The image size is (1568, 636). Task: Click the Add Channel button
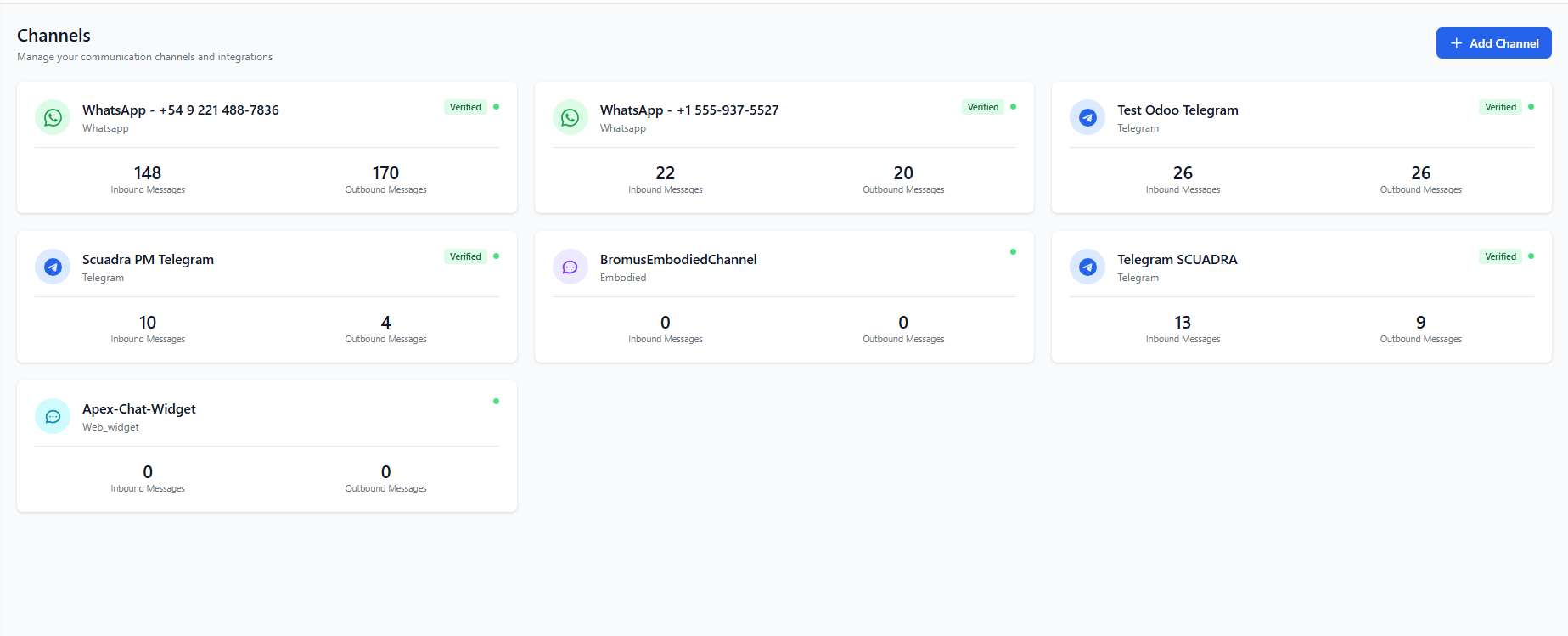1493,43
